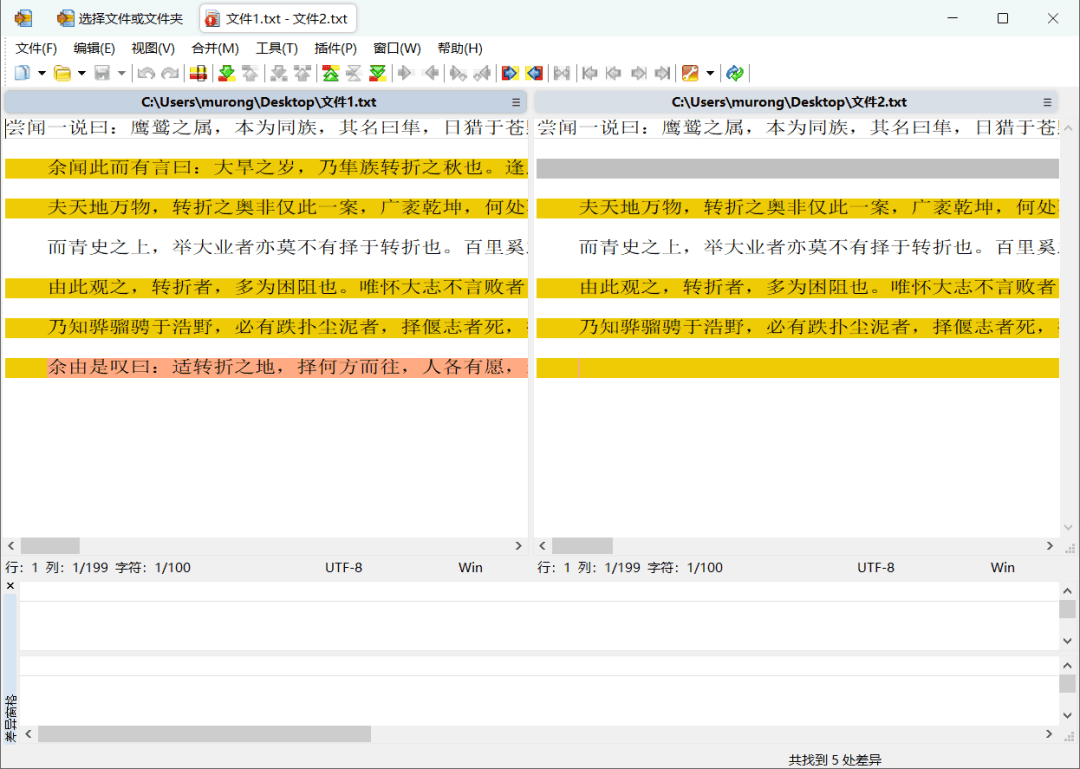Open the 工具(T) menu
Viewport: 1080px width, 769px height.
coord(277,48)
